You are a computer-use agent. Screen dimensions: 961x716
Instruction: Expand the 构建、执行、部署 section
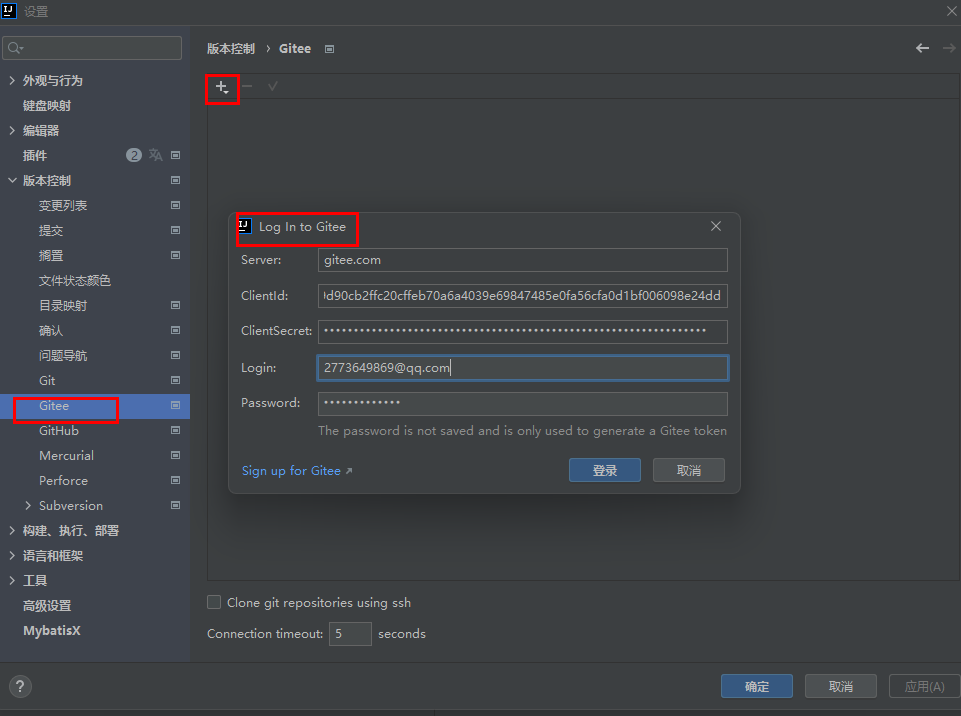click(12, 531)
